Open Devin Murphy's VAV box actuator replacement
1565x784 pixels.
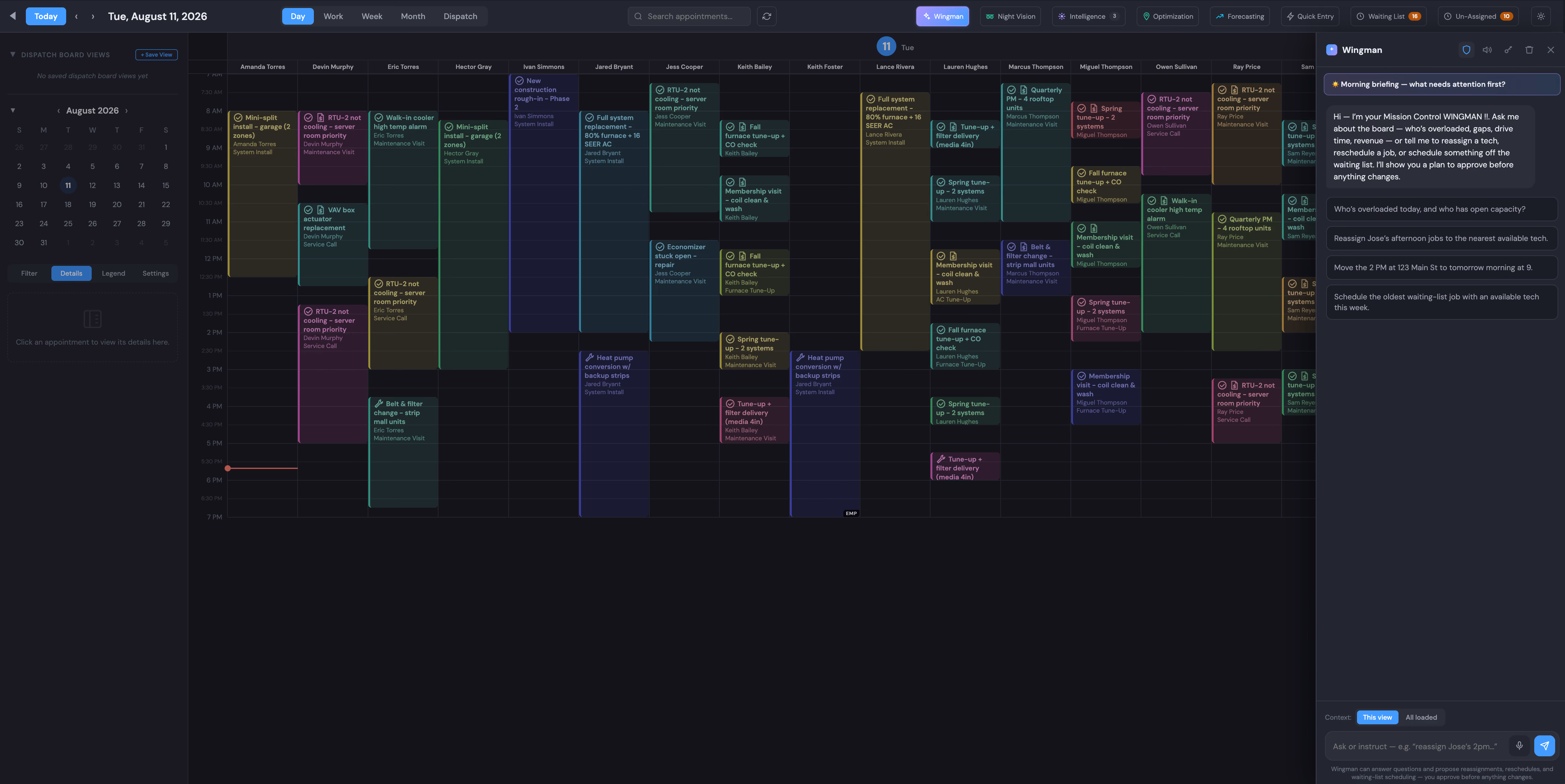pos(333,244)
